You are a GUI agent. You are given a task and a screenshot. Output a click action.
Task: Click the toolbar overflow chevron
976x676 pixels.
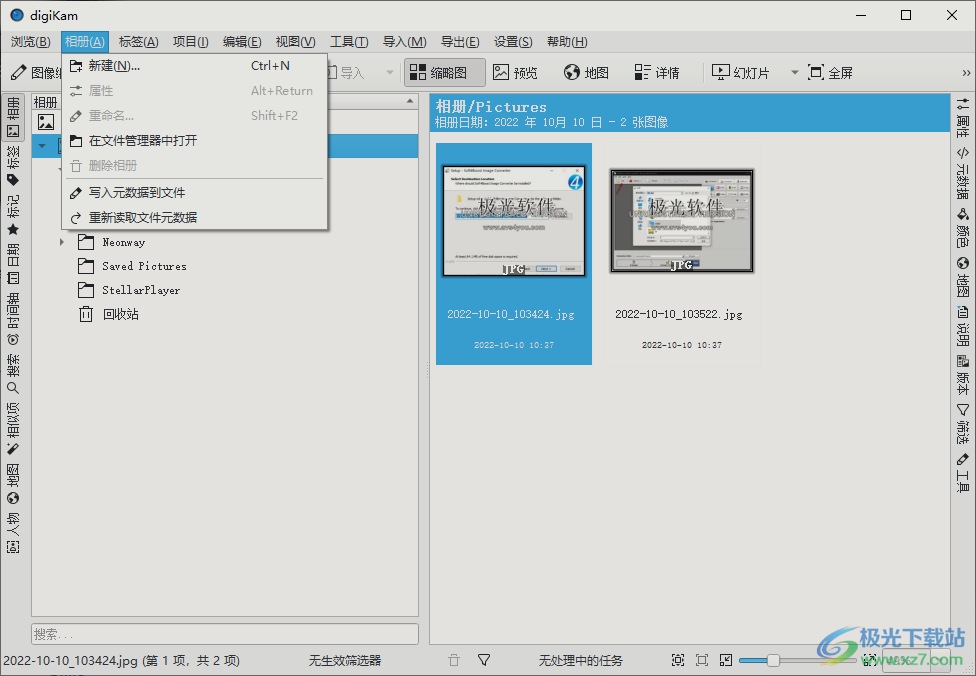(x=966, y=72)
